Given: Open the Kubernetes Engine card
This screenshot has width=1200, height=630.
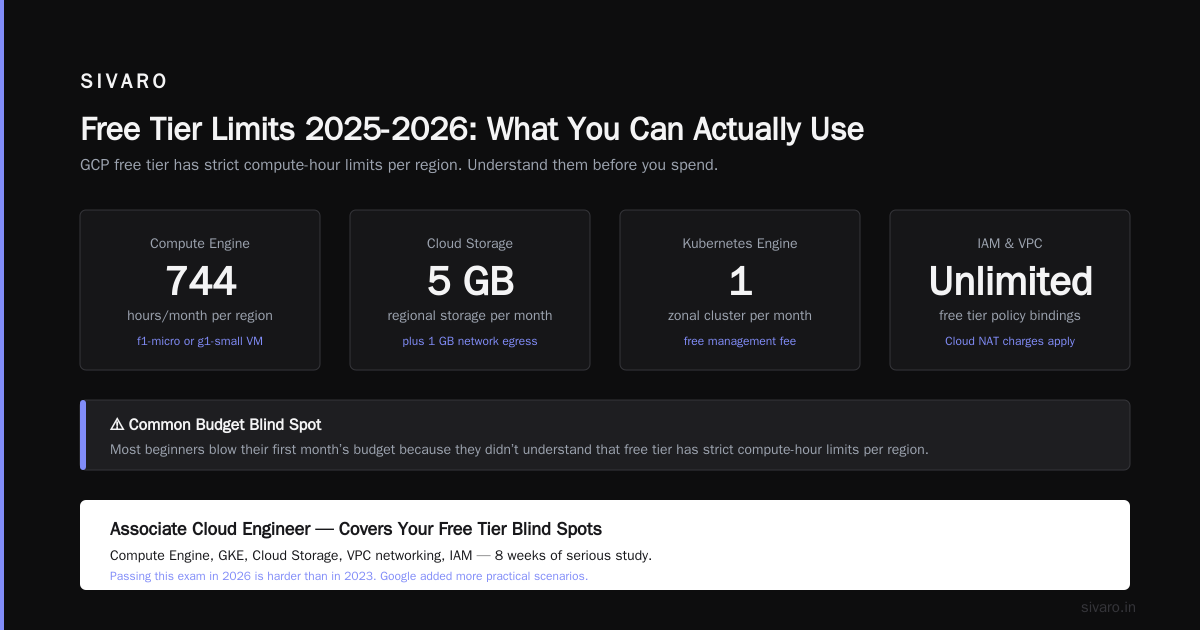Looking at the screenshot, I should point(740,290).
